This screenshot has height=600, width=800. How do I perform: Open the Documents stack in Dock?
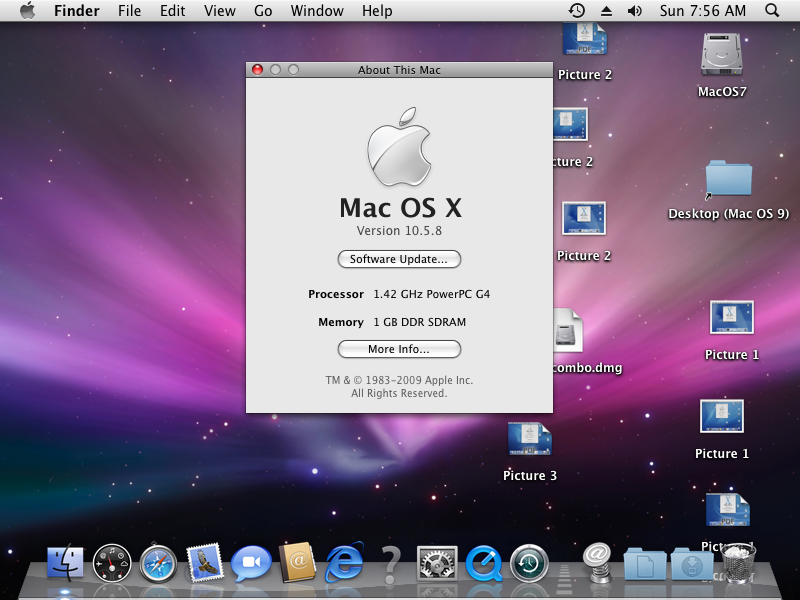(x=644, y=564)
